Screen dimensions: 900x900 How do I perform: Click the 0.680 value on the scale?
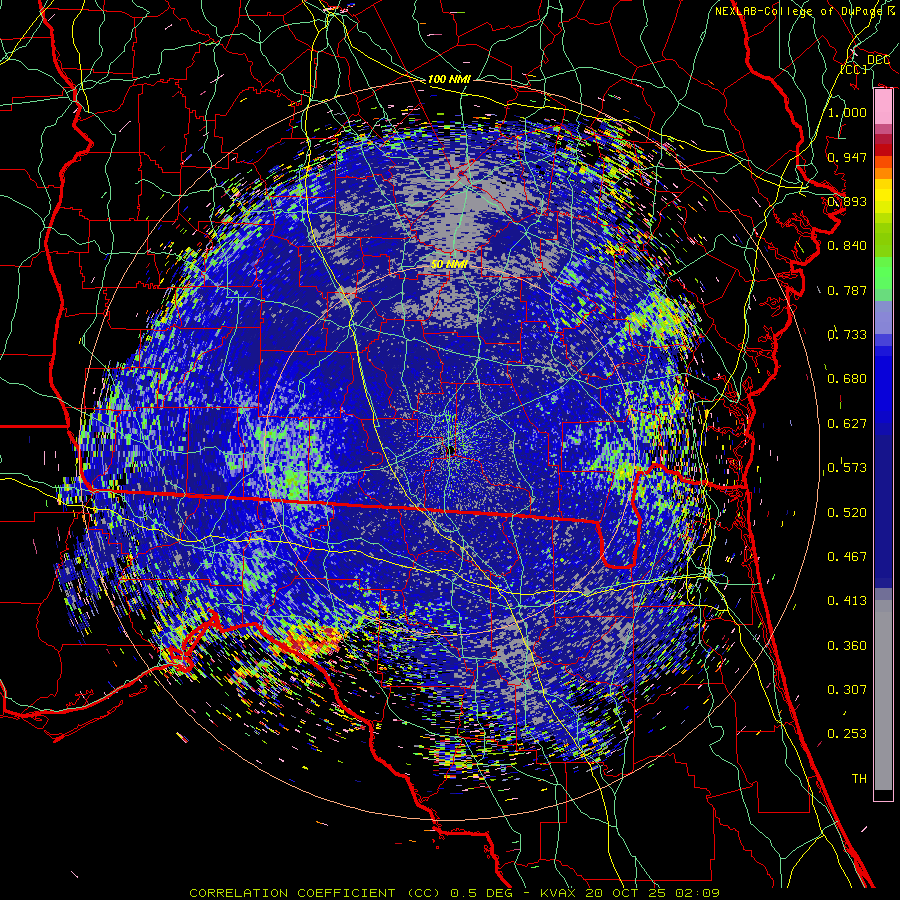(847, 379)
